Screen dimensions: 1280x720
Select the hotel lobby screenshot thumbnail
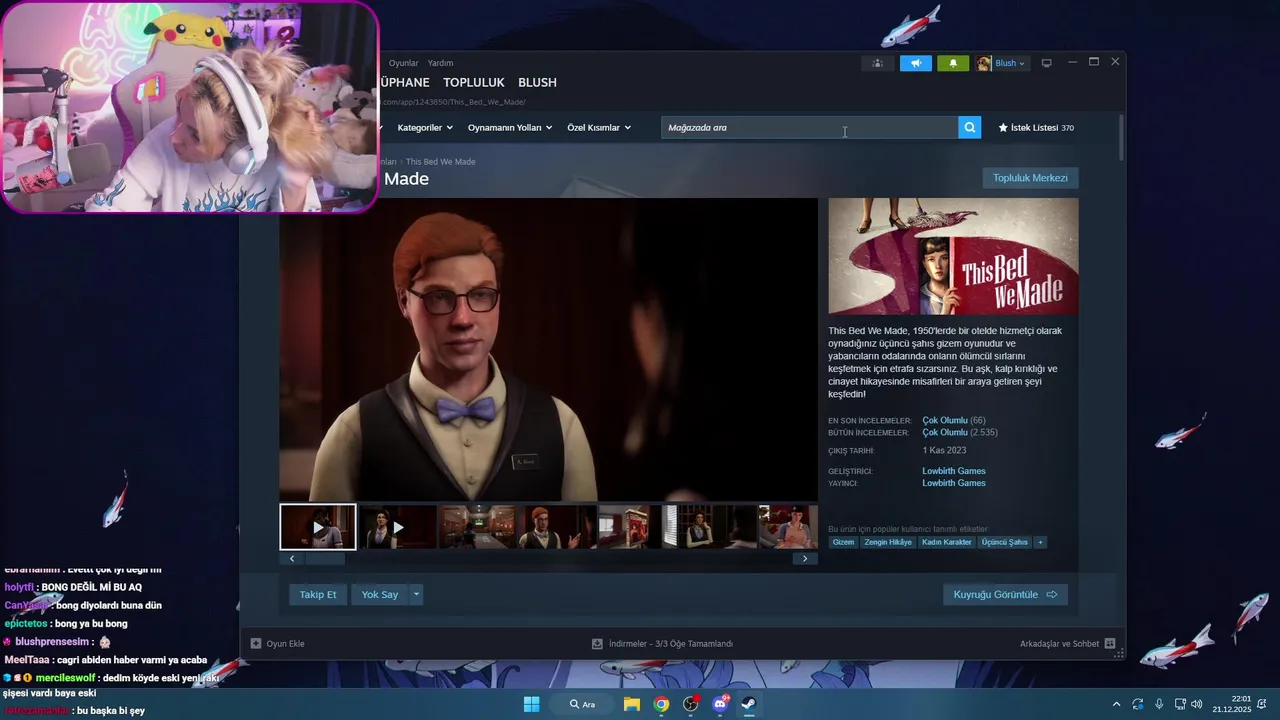coord(478,527)
